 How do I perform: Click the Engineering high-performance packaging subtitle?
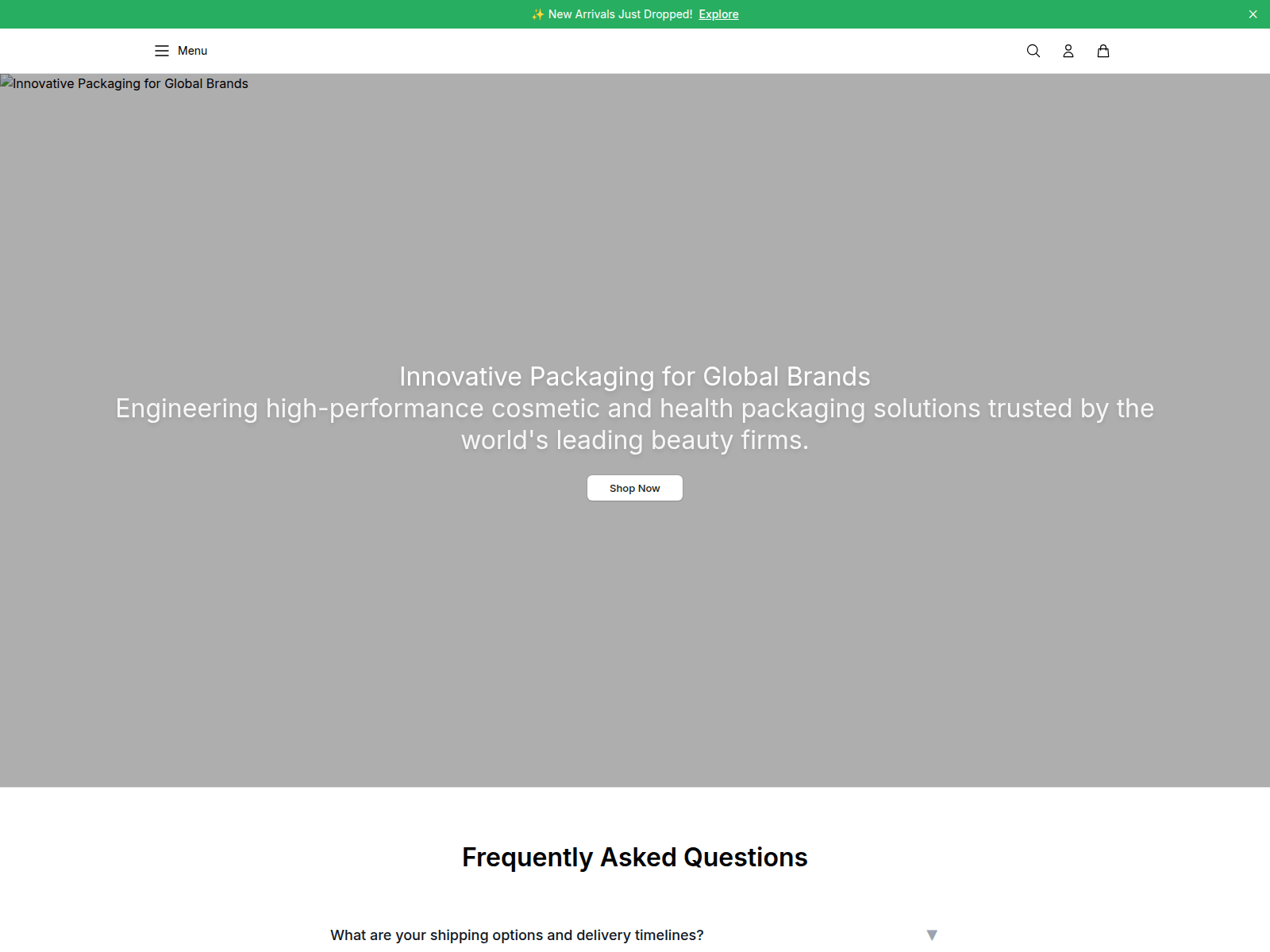coord(635,424)
